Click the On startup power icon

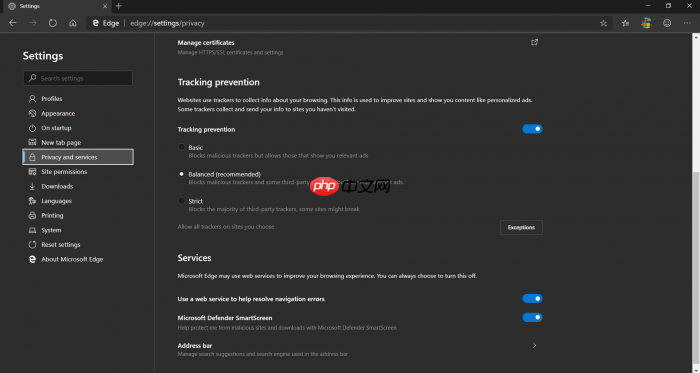[x=32, y=128]
